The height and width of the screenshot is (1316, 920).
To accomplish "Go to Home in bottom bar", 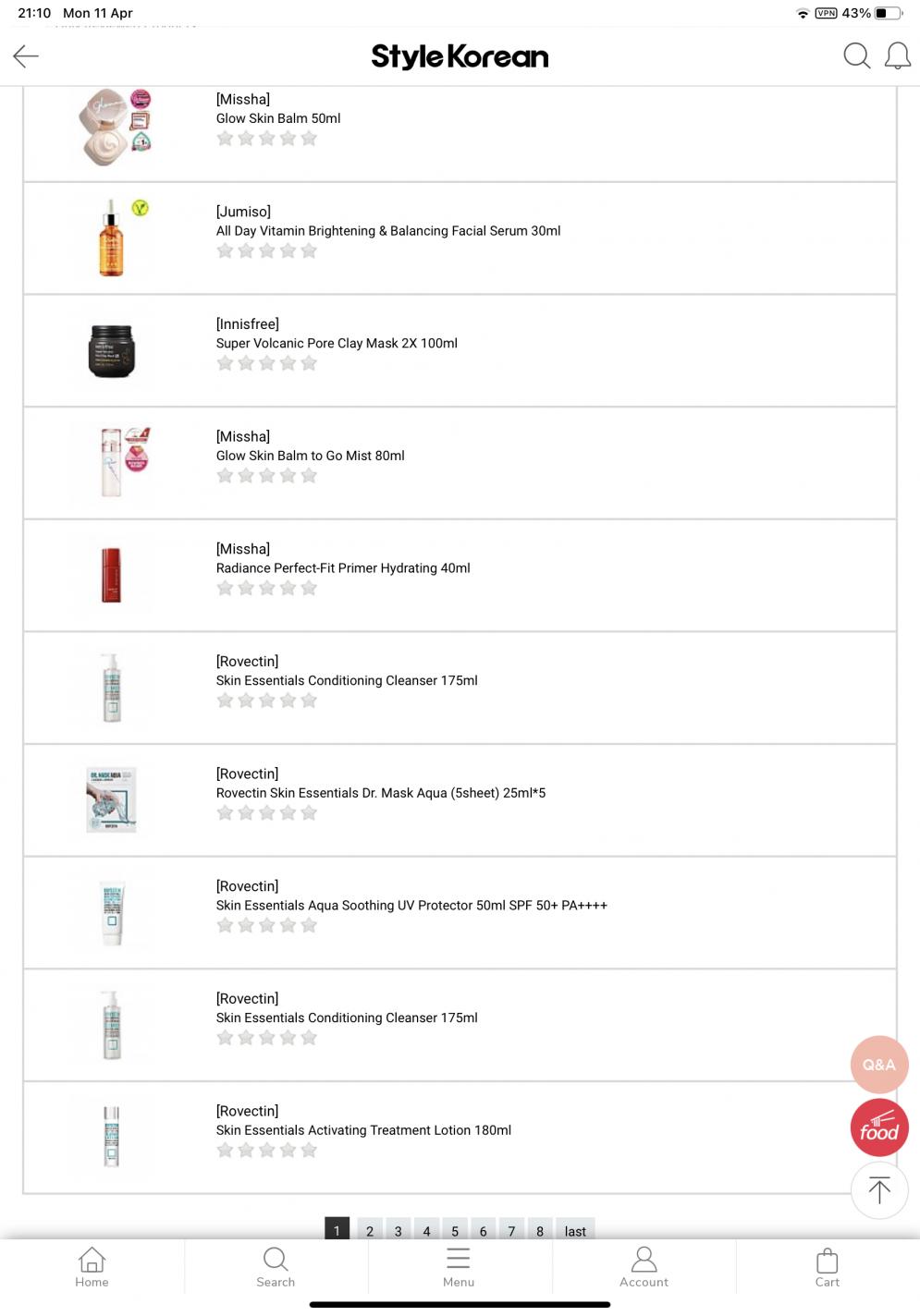I will (x=92, y=1267).
